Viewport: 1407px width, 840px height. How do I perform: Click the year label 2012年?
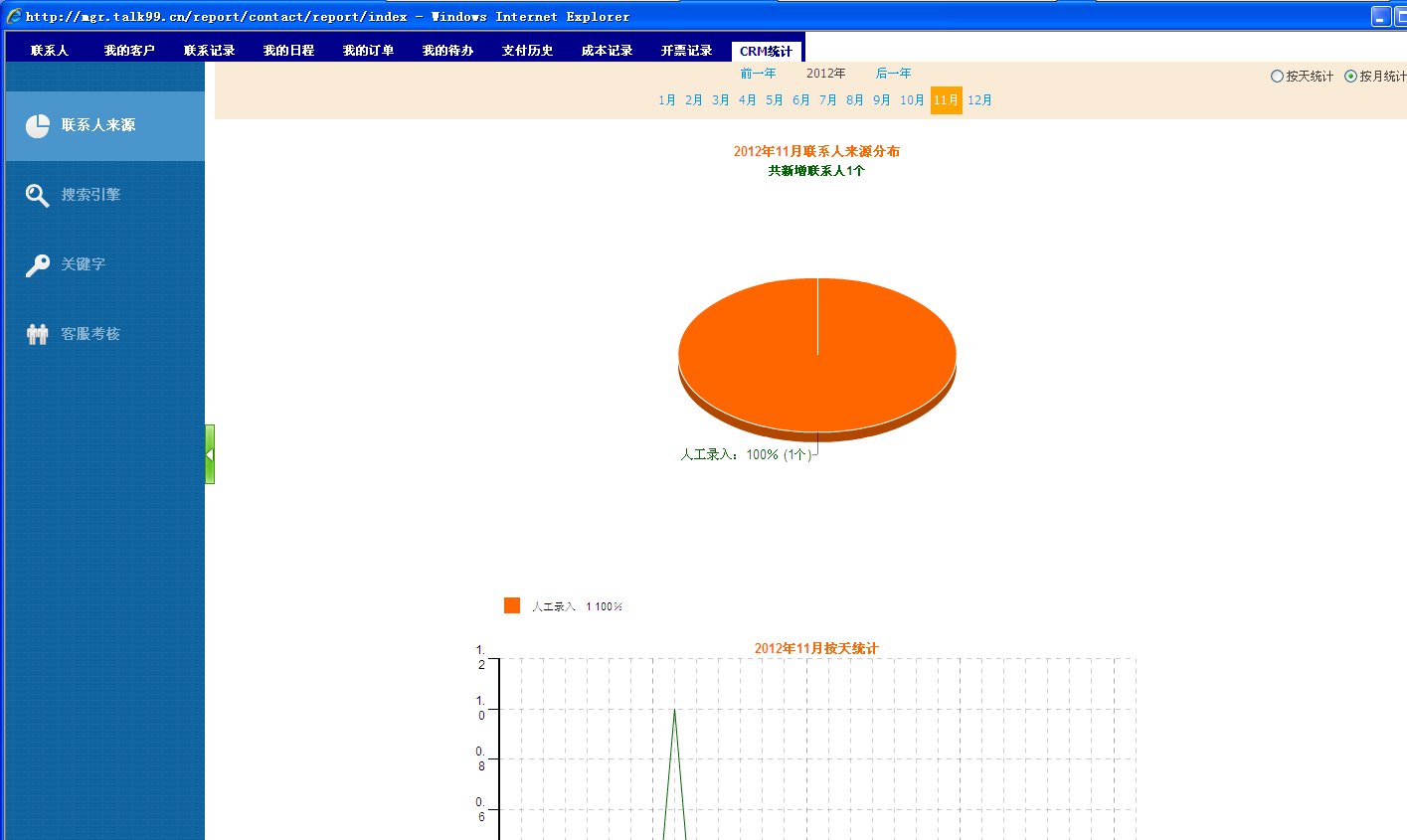[825, 74]
